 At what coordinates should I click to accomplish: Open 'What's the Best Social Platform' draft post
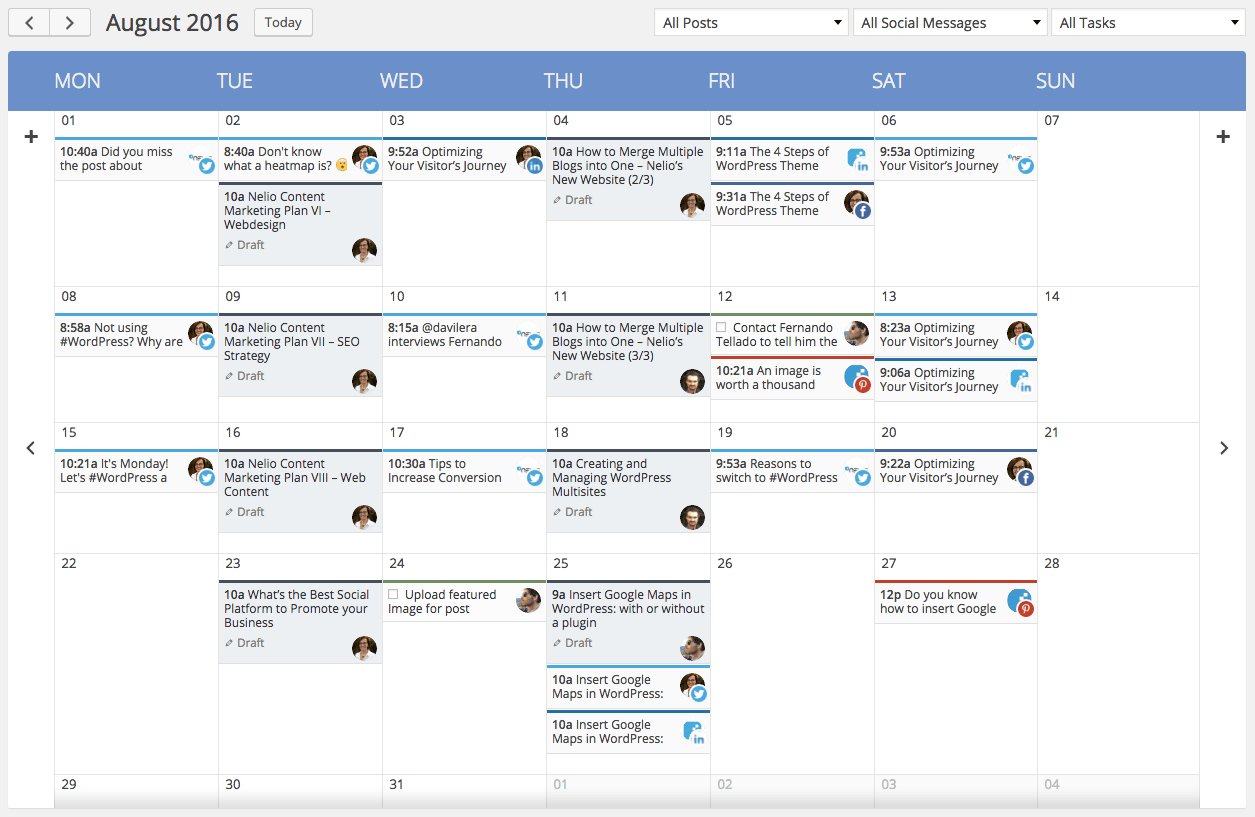296,608
